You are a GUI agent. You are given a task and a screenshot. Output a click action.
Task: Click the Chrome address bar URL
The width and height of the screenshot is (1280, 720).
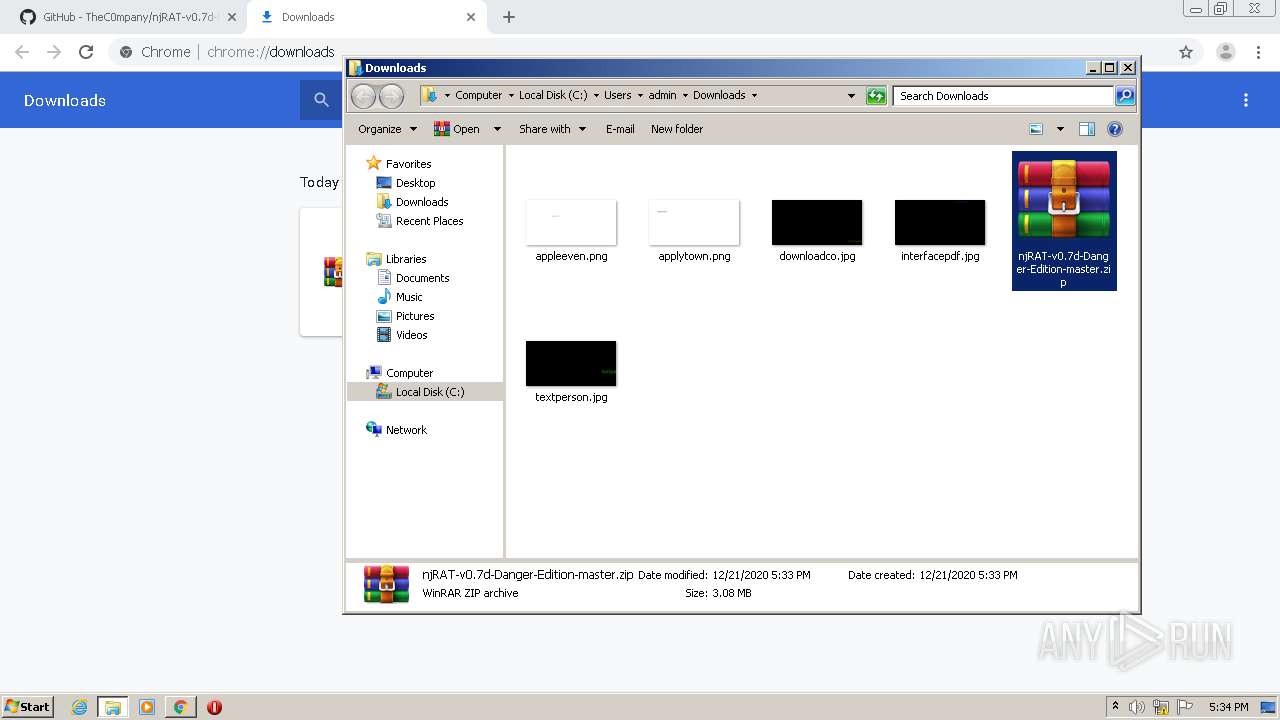click(271, 52)
